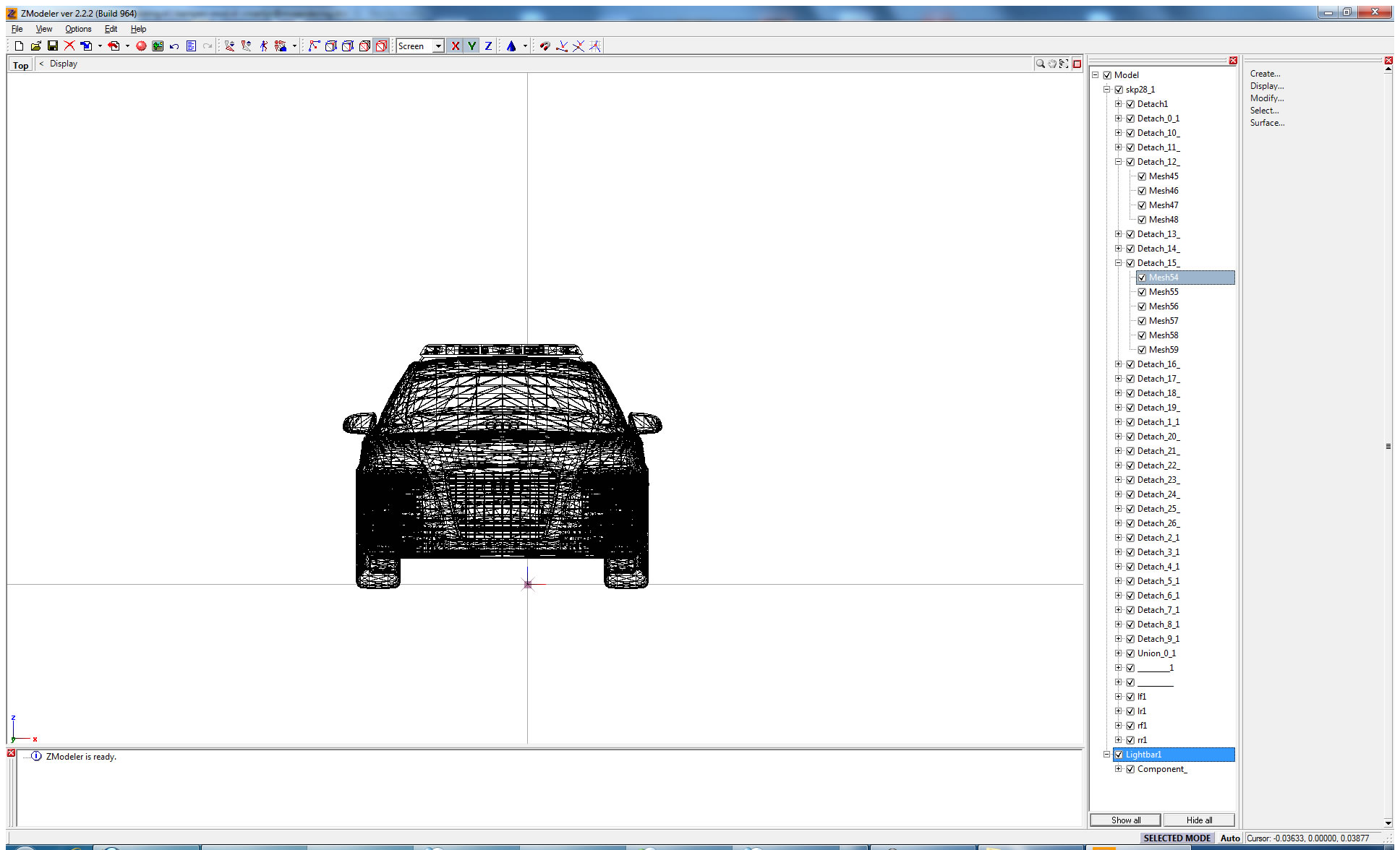1400x850 pixels.
Task: Click the viewport zoom-extents icon
Action: click(x=1064, y=64)
